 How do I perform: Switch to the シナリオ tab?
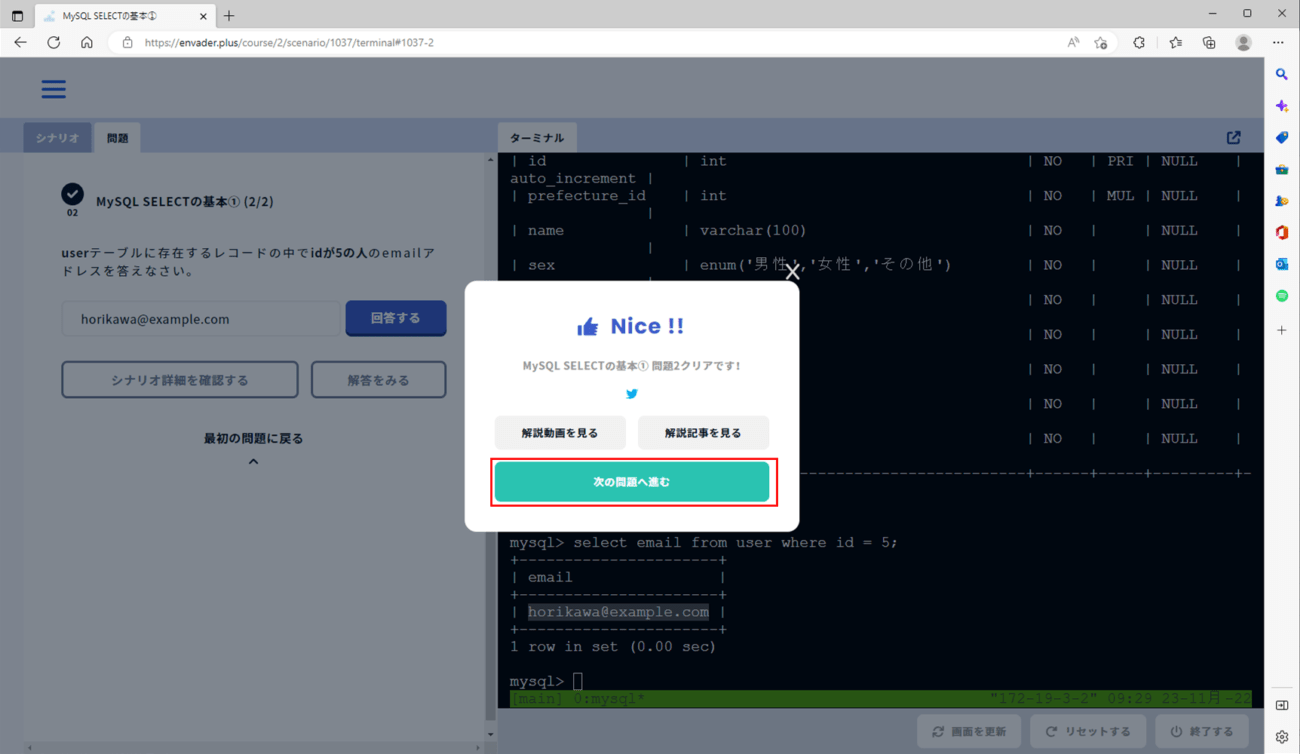pos(57,138)
